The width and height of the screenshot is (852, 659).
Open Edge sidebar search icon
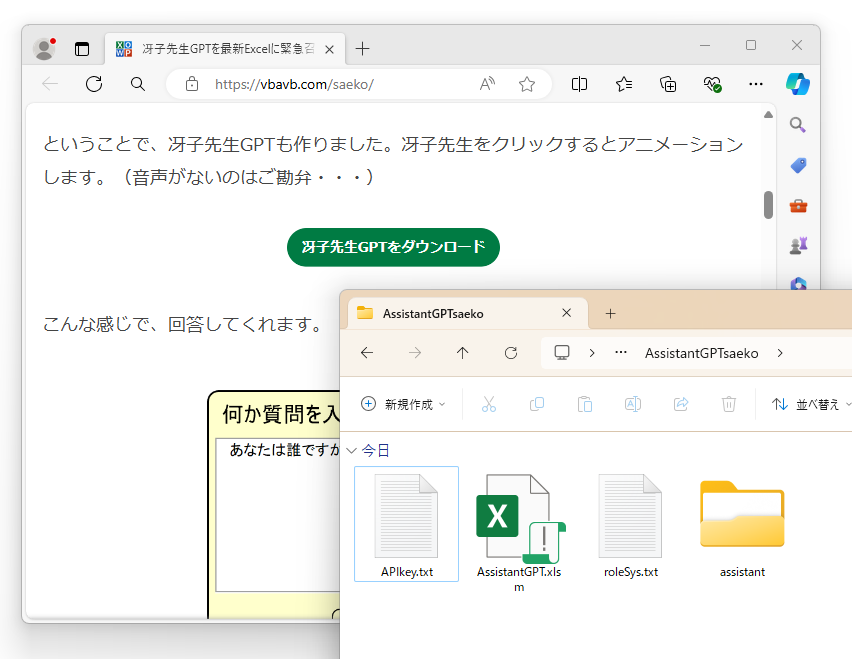(x=797, y=125)
